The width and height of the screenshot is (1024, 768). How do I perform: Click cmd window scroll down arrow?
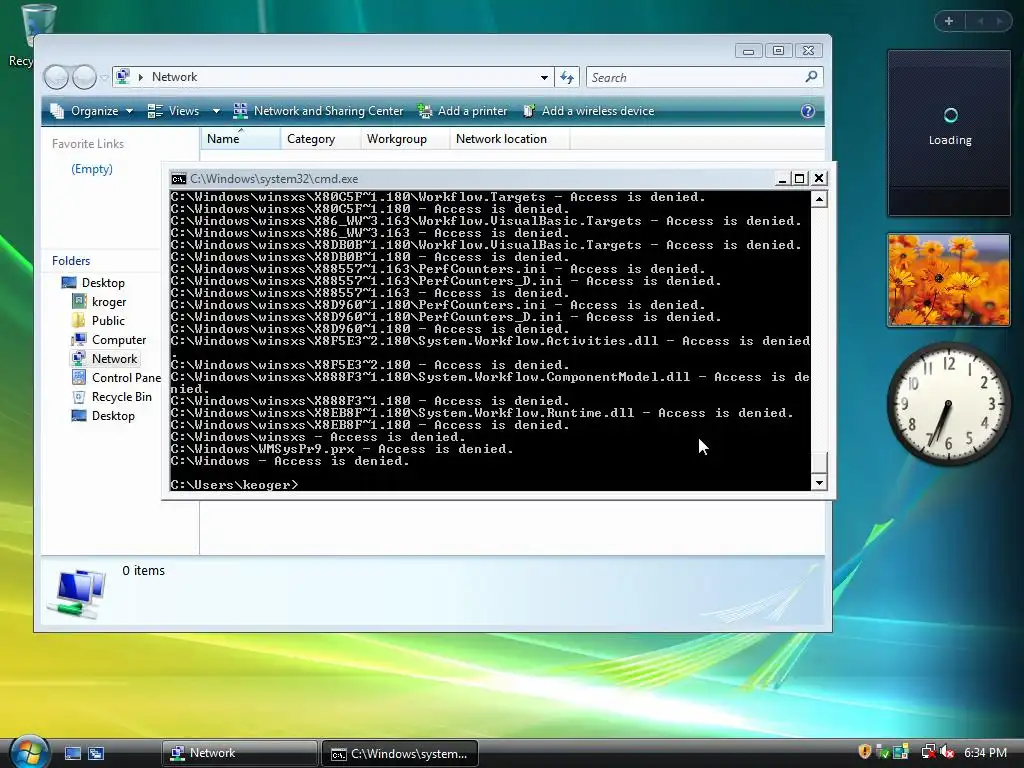819,483
